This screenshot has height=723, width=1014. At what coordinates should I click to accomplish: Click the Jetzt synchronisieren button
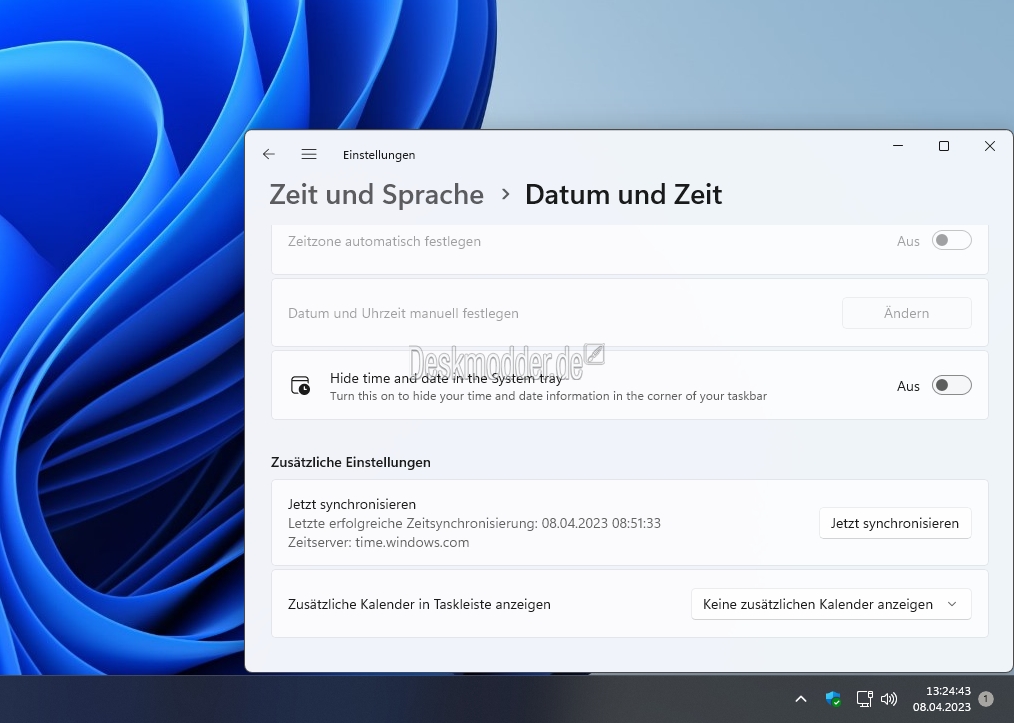tap(895, 523)
